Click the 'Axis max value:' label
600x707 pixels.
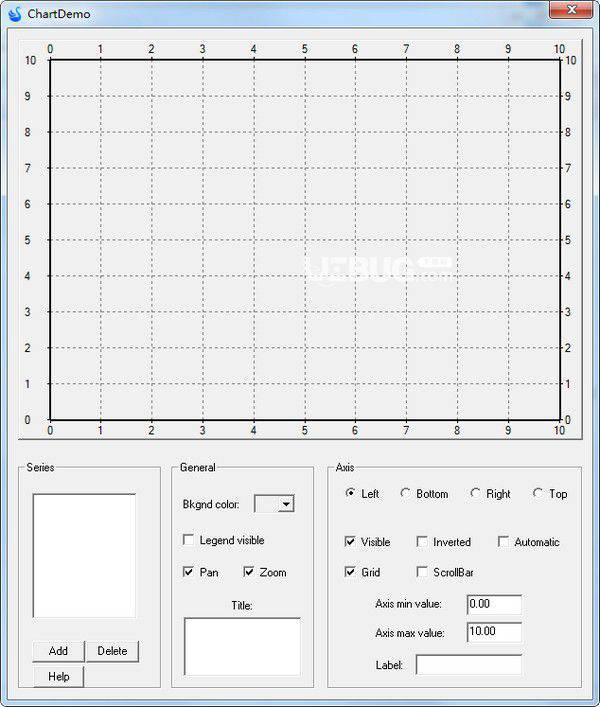[x=410, y=633]
